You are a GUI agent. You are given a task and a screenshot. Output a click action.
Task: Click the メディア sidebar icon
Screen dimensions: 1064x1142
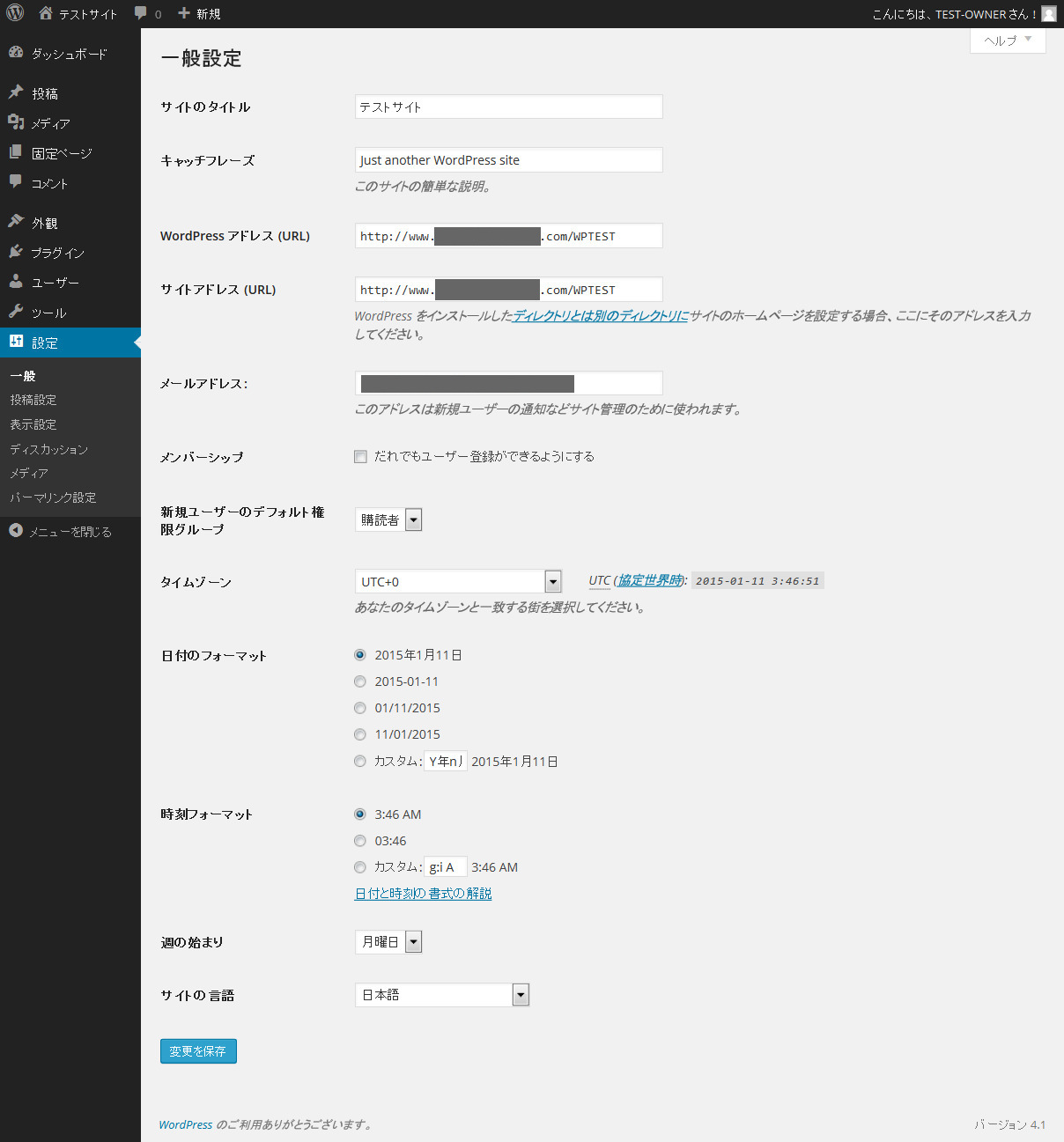(16, 122)
